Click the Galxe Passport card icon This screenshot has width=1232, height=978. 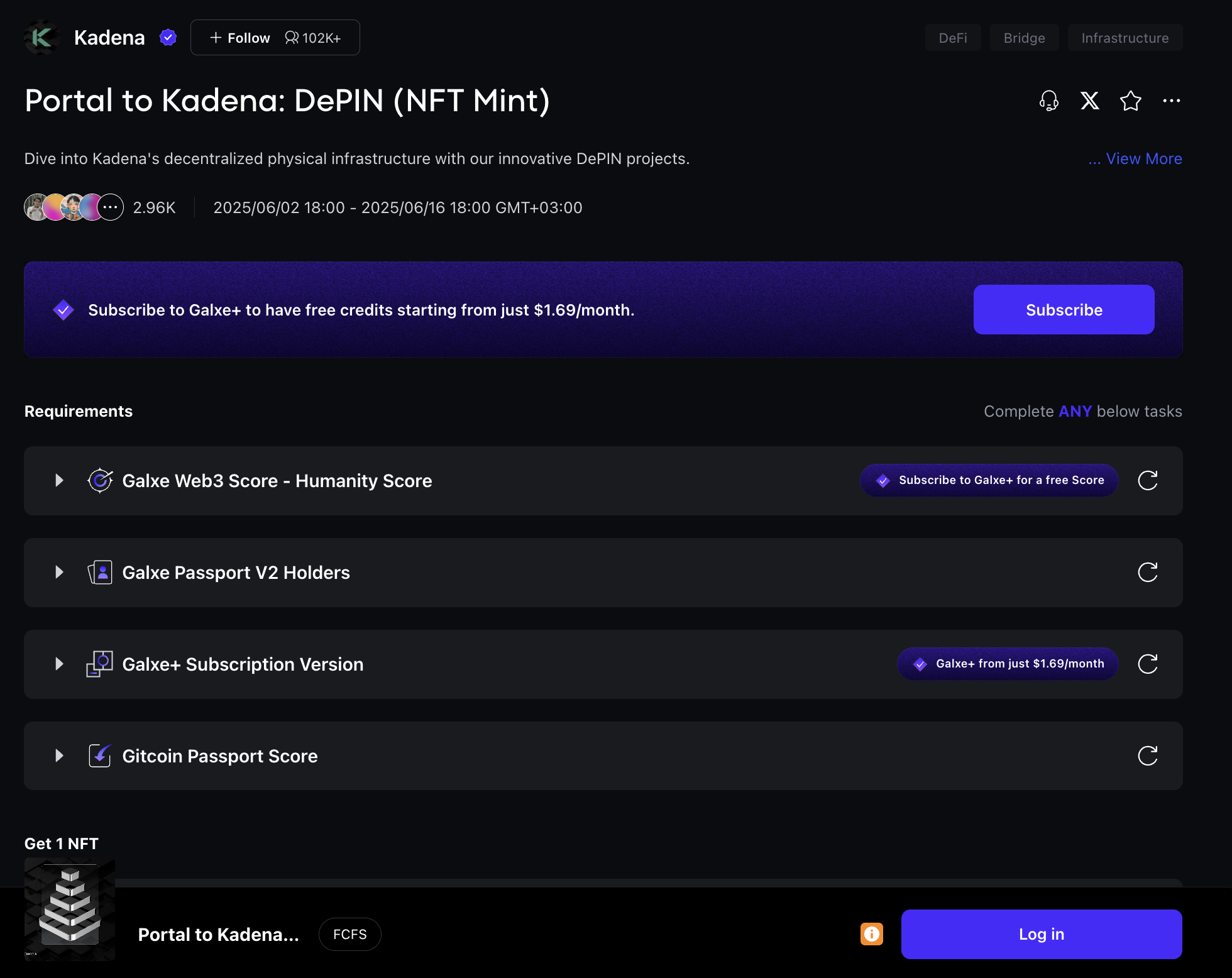coord(100,572)
